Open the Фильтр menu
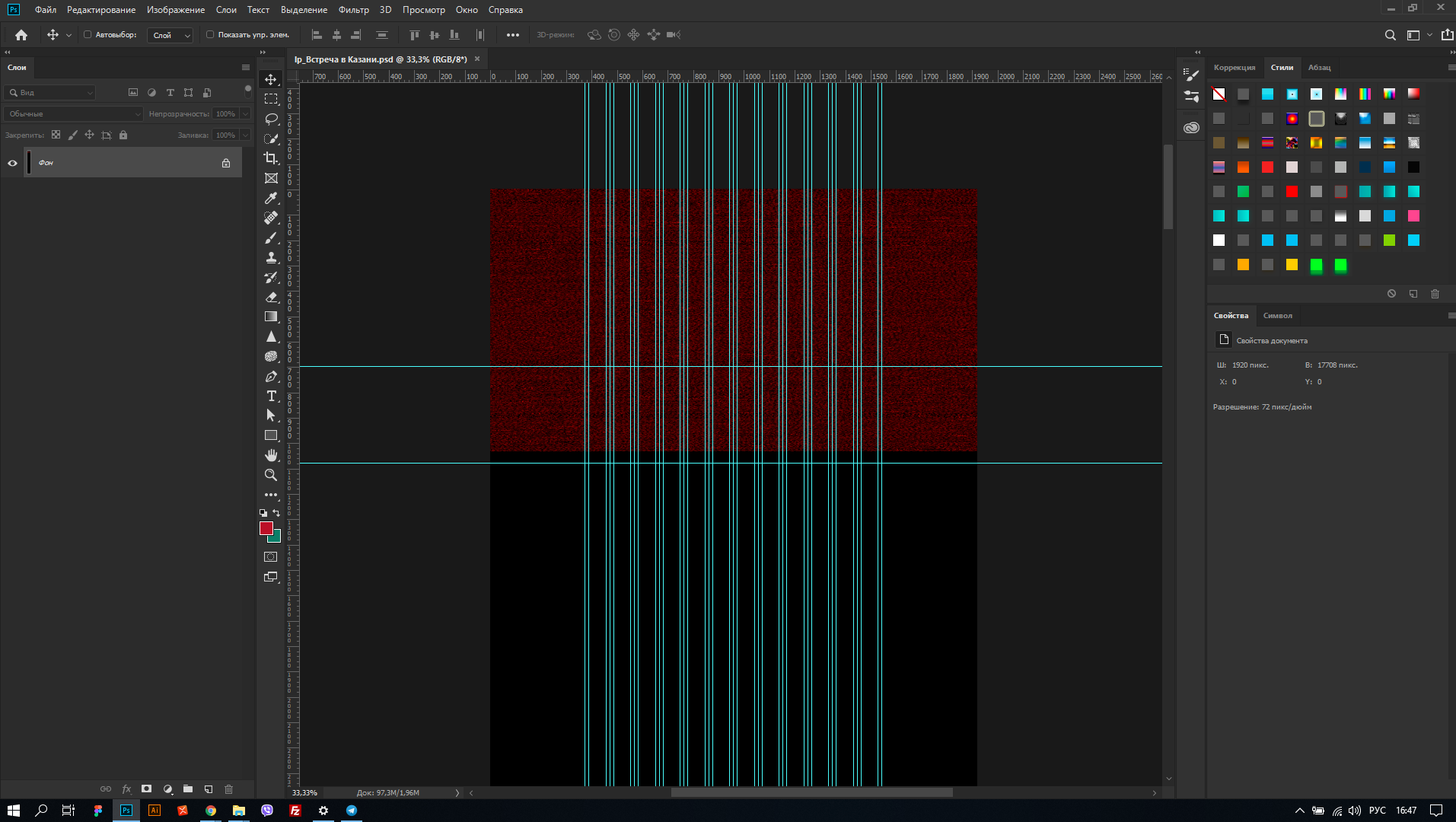This screenshot has height=822, width=1456. click(x=354, y=10)
